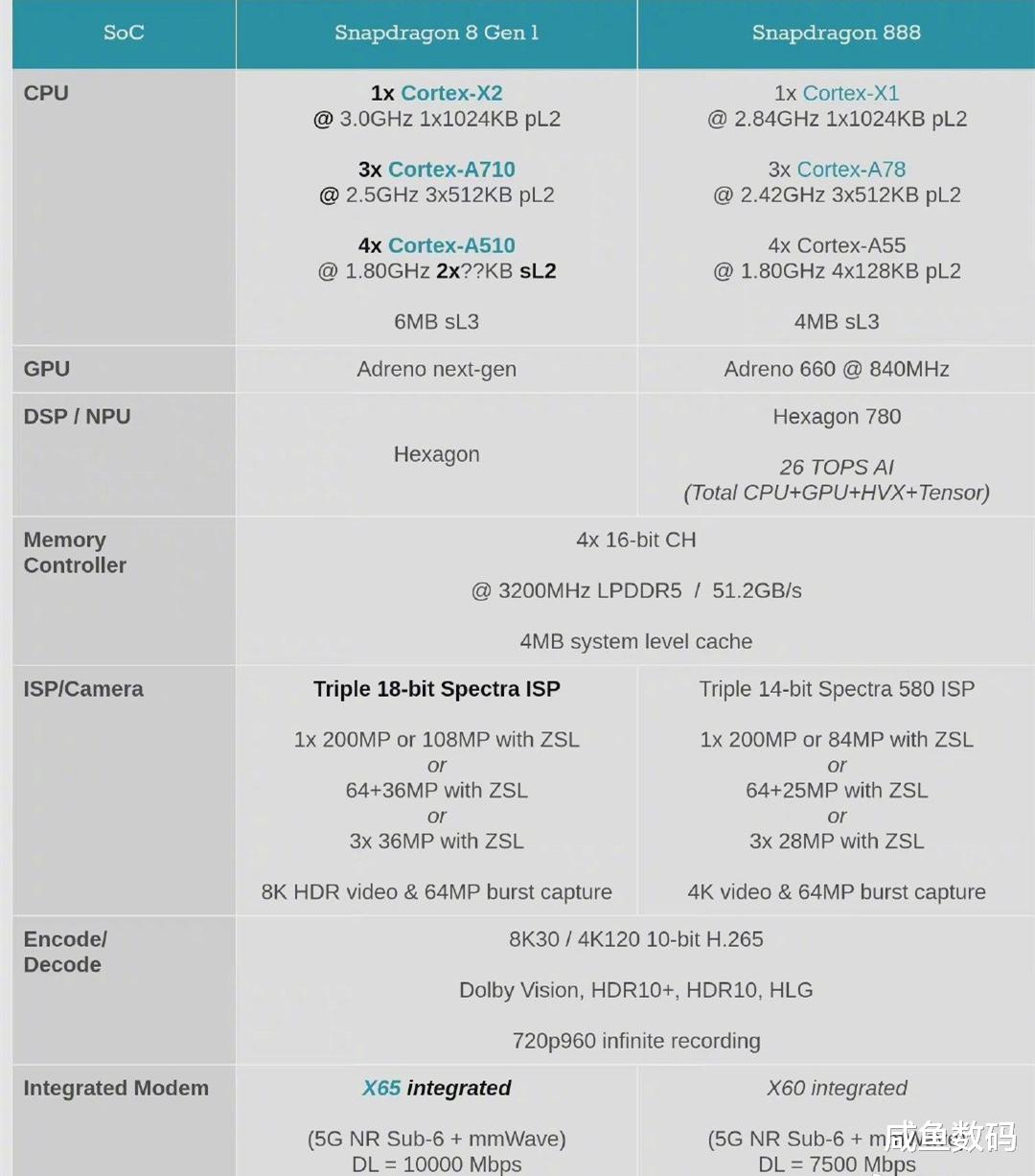
Task: Click the Cortex-X1 link
Action: [x=851, y=93]
